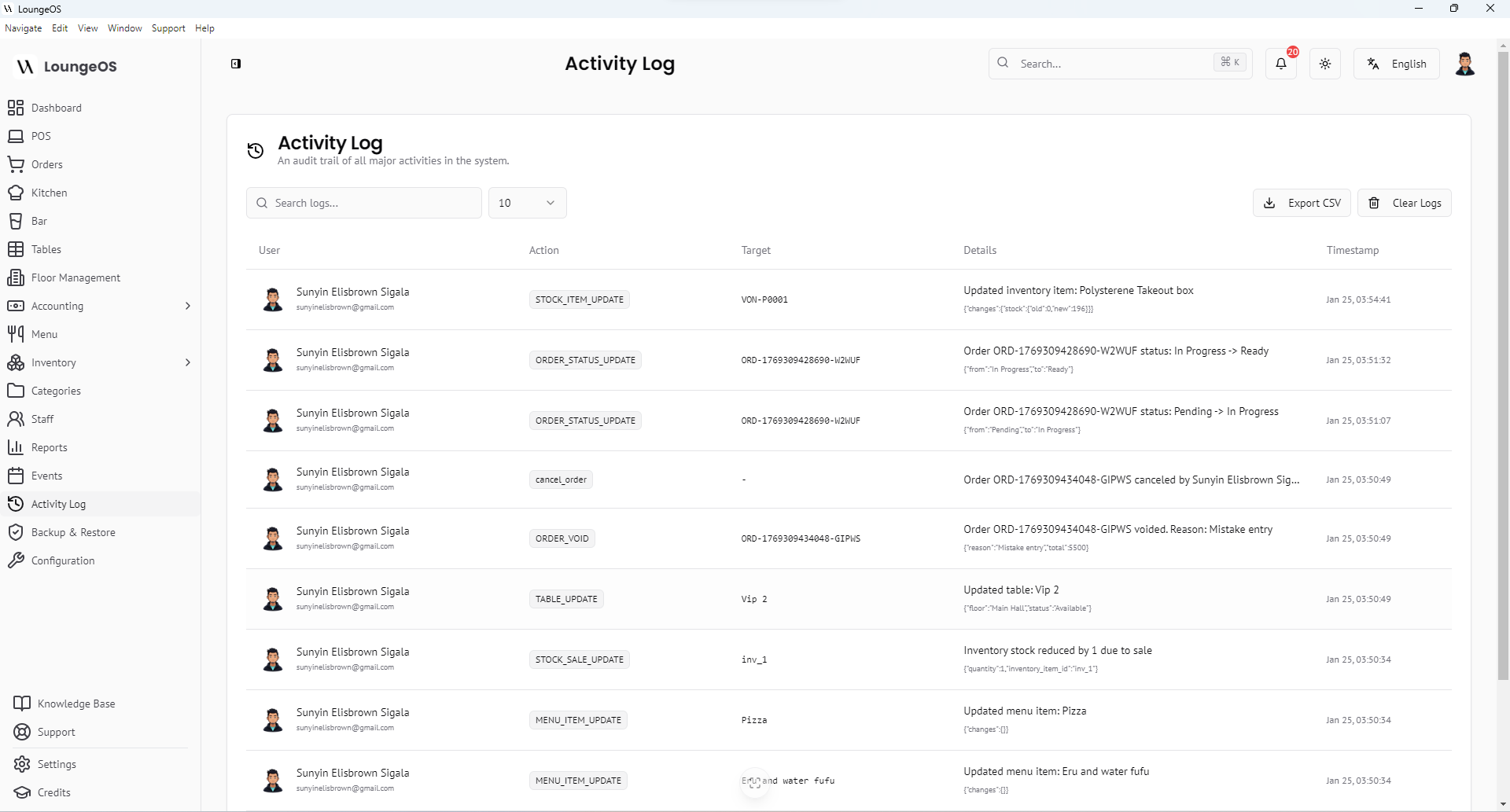Image resolution: width=1510 pixels, height=812 pixels.
Task: Expand the Accounting submenu chevron
Action: 187,306
